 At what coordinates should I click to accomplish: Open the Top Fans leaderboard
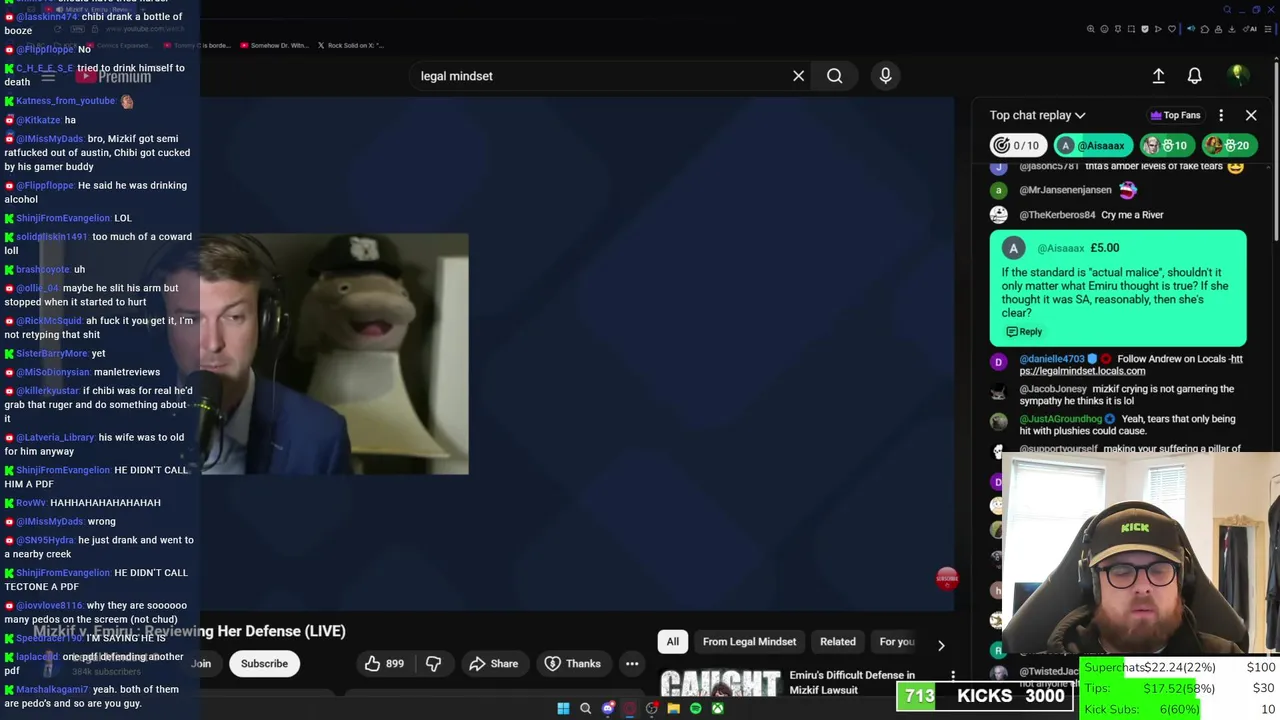point(1175,115)
